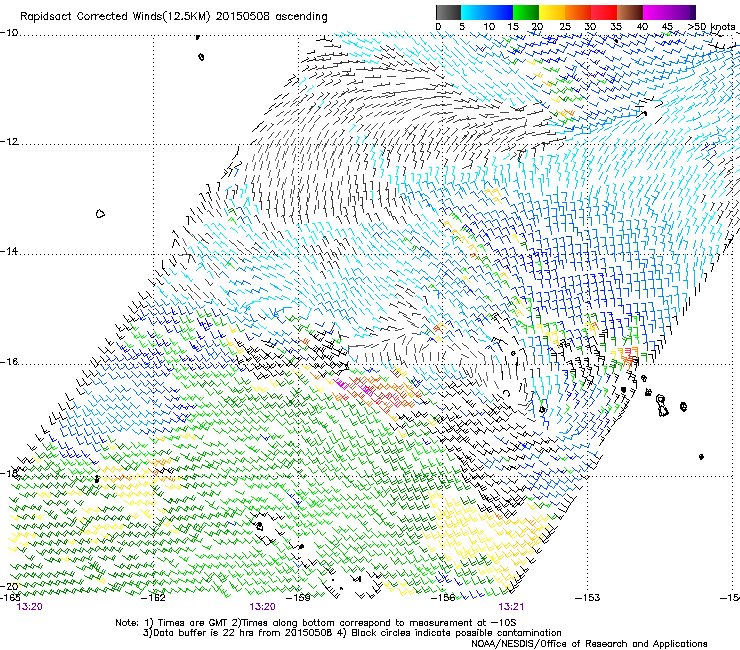Select the dark purple 45-50 knots swatch
The width and height of the screenshot is (740, 650).
point(682,12)
